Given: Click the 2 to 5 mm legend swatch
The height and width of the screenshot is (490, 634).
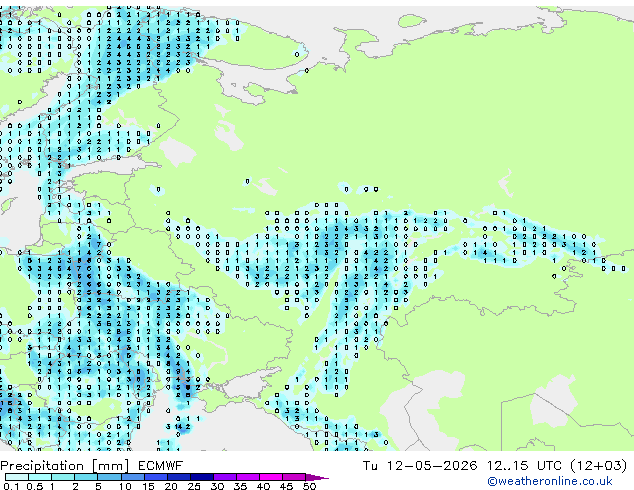Looking at the screenshot, I should [86, 477].
